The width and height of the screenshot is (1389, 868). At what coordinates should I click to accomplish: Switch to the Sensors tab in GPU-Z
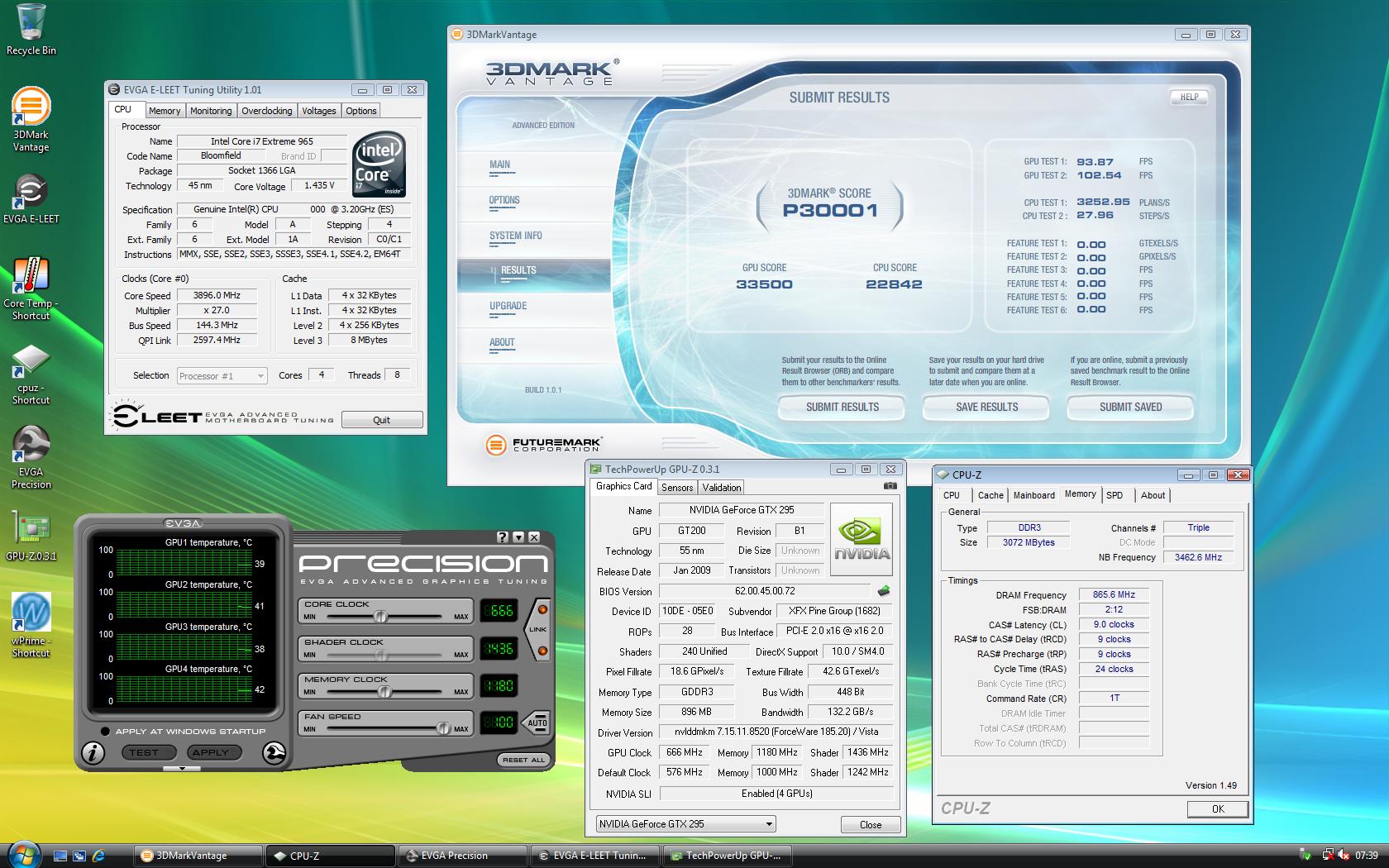click(x=677, y=488)
